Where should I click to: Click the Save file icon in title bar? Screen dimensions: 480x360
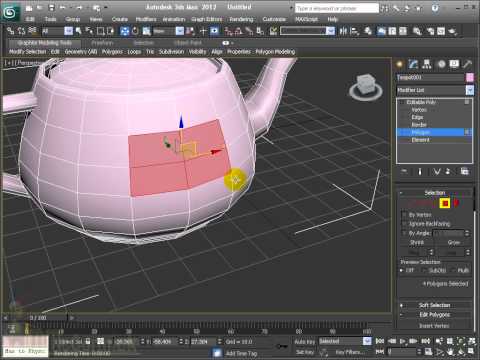(51, 7)
